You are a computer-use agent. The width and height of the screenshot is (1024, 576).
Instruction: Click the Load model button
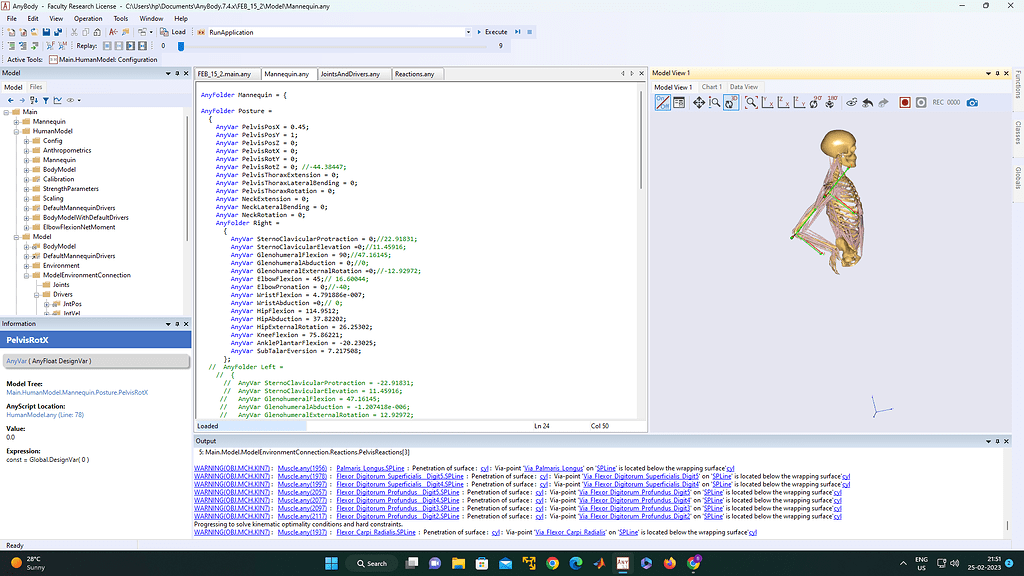[x=173, y=32]
